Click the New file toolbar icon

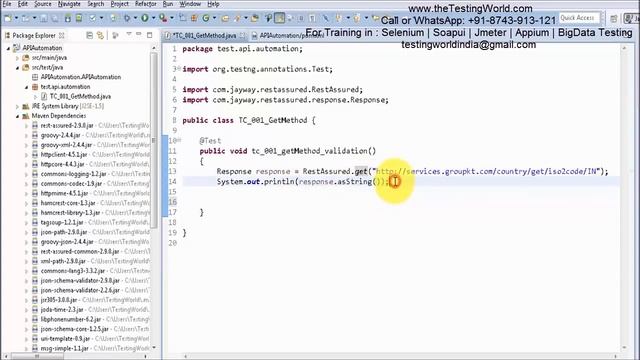tap(8, 18)
